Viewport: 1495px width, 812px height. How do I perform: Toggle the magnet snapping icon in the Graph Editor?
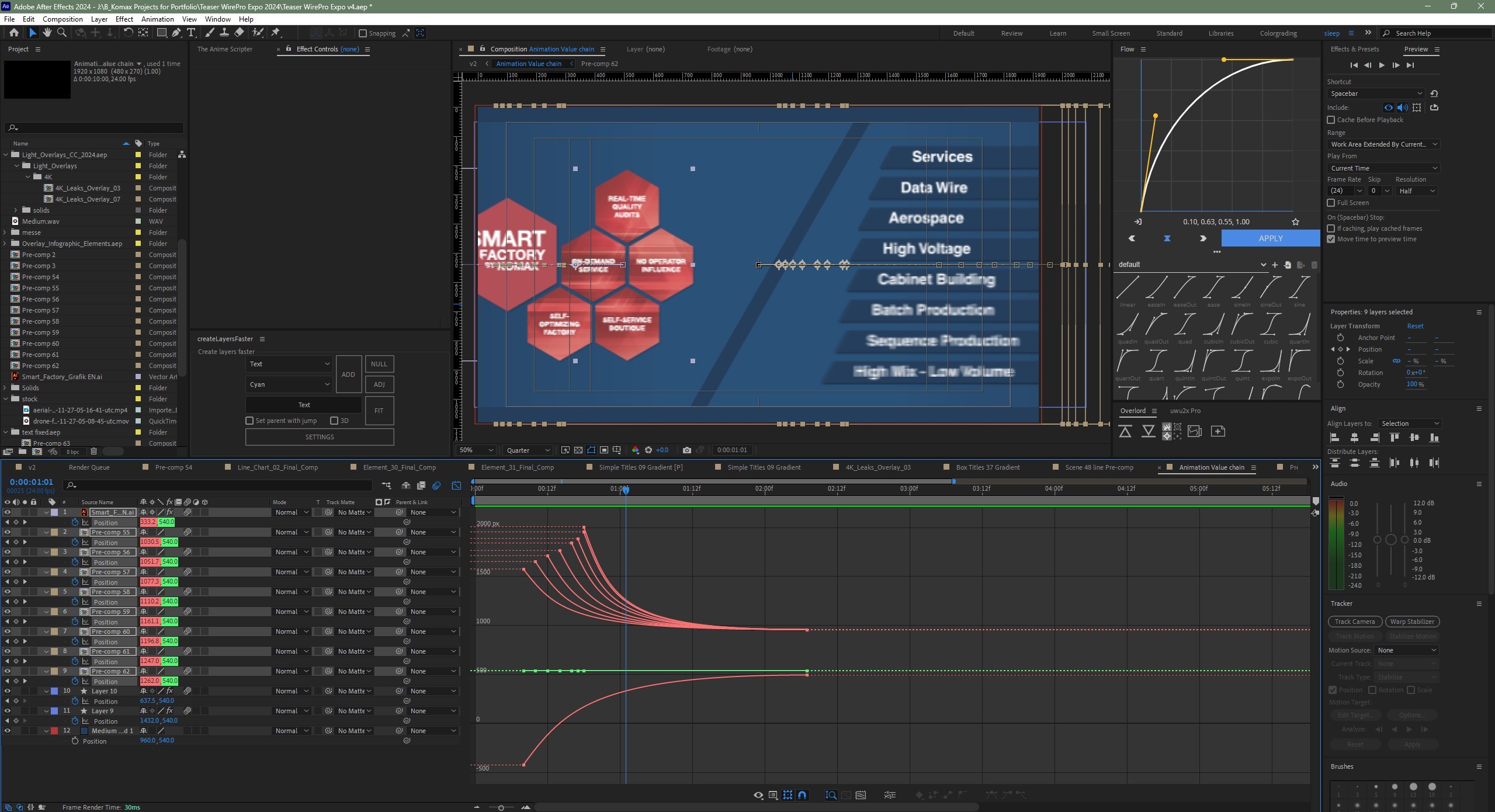tap(802, 795)
